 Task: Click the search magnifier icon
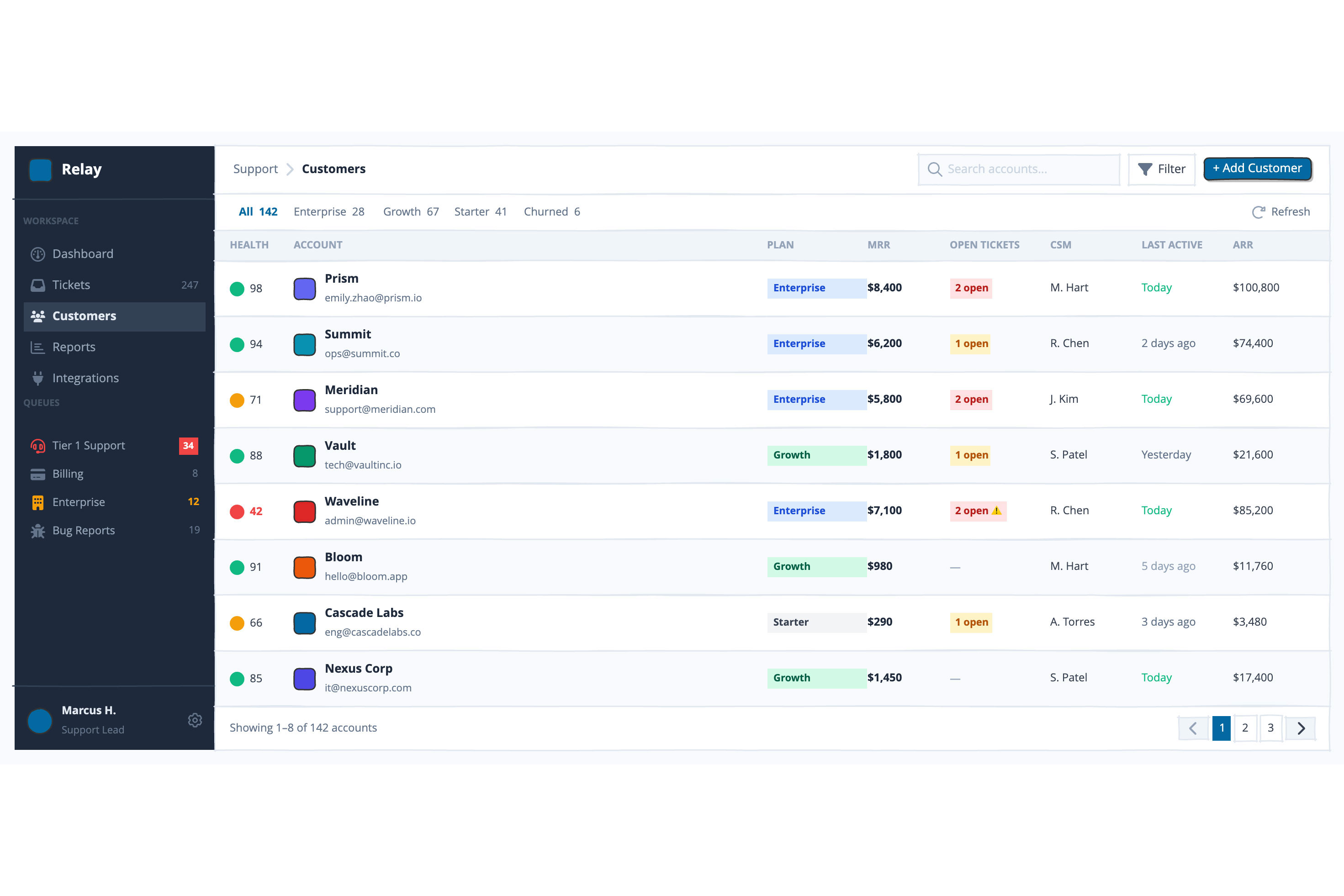[x=935, y=169]
